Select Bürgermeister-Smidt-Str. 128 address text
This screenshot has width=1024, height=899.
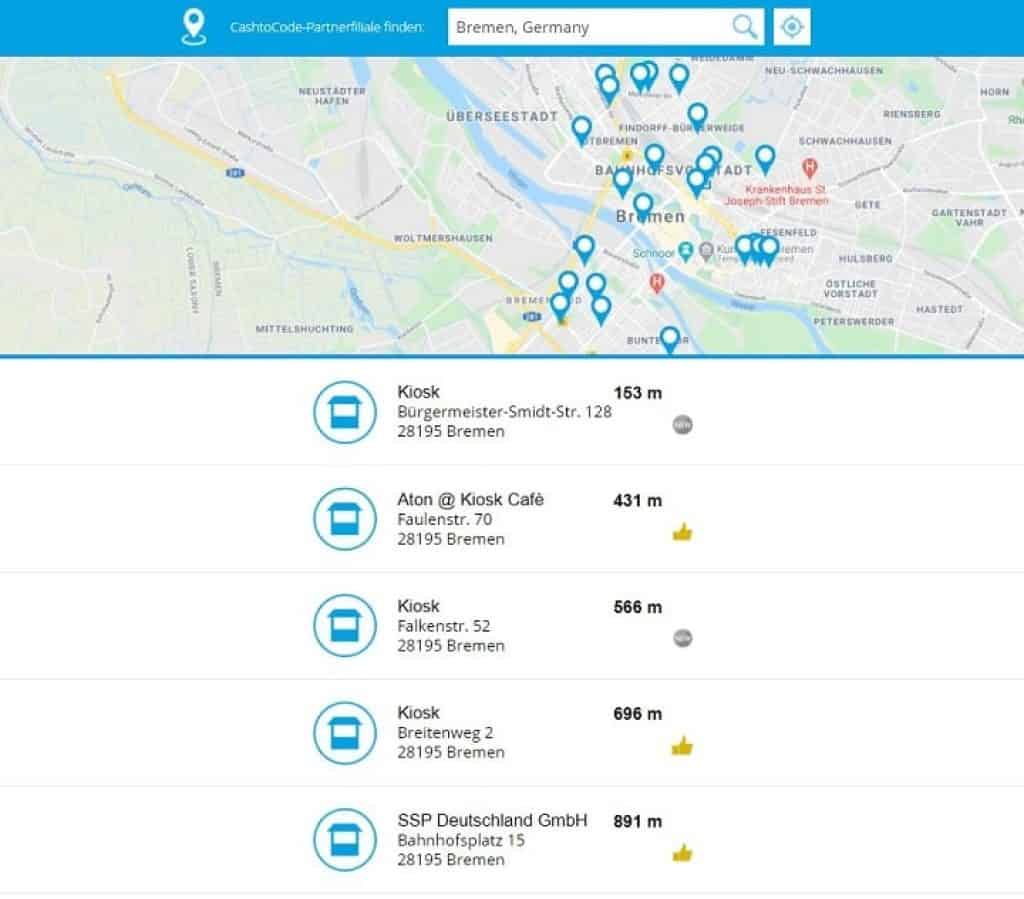(504, 411)
